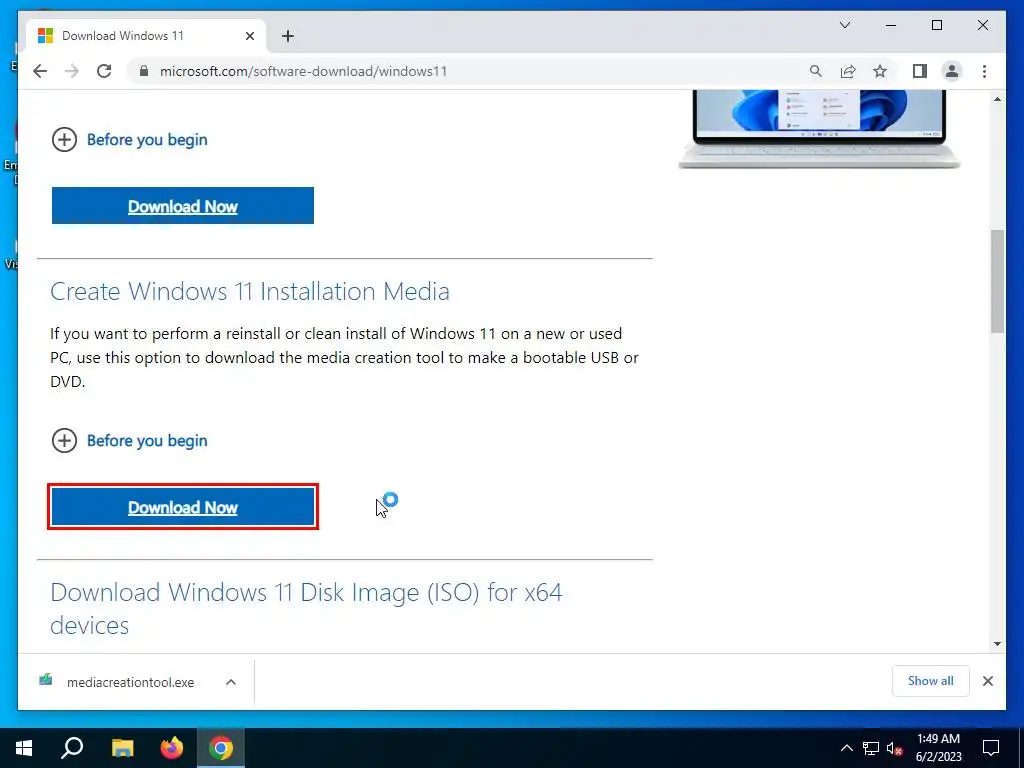The height and width of the screenshot is (768, 1024).
Task: Open the clock and date flyout
Action: 938,748
